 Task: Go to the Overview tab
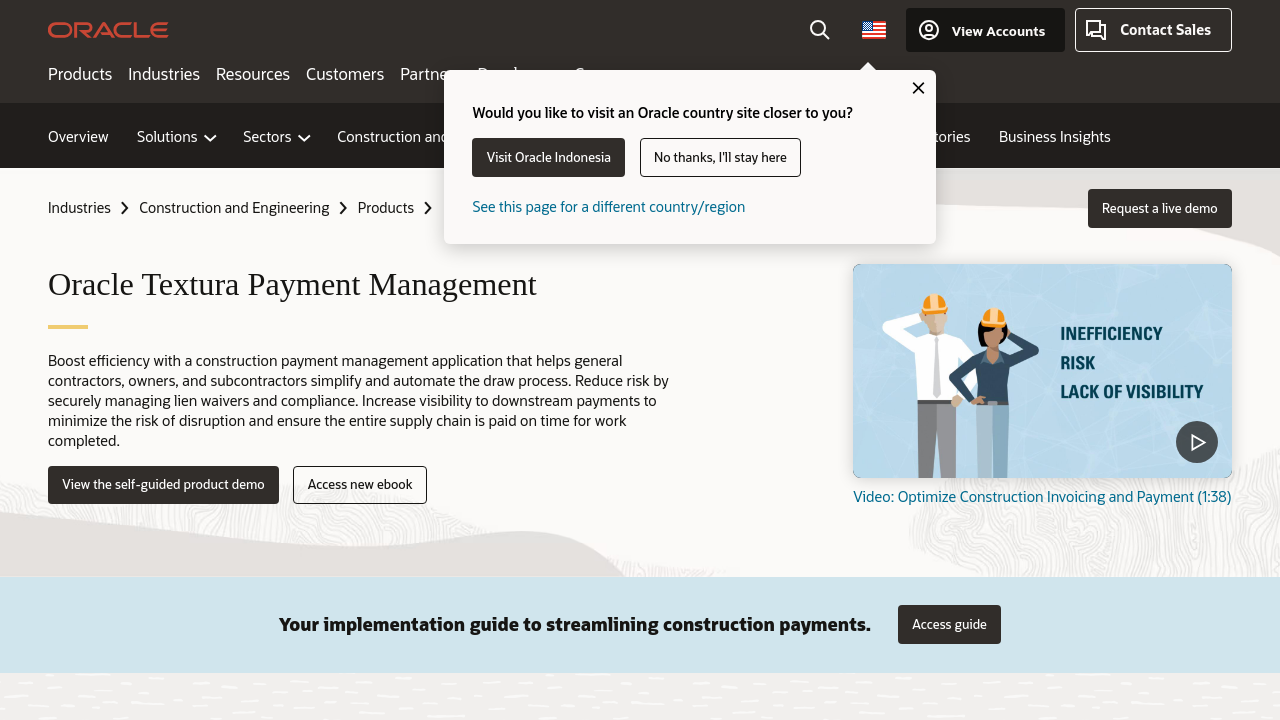click(78, 137)
